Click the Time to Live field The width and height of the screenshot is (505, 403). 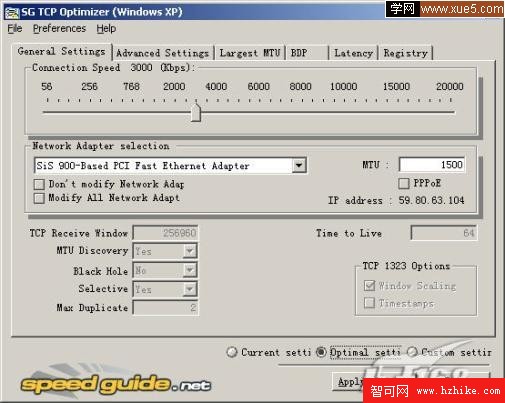click(444, 233)
